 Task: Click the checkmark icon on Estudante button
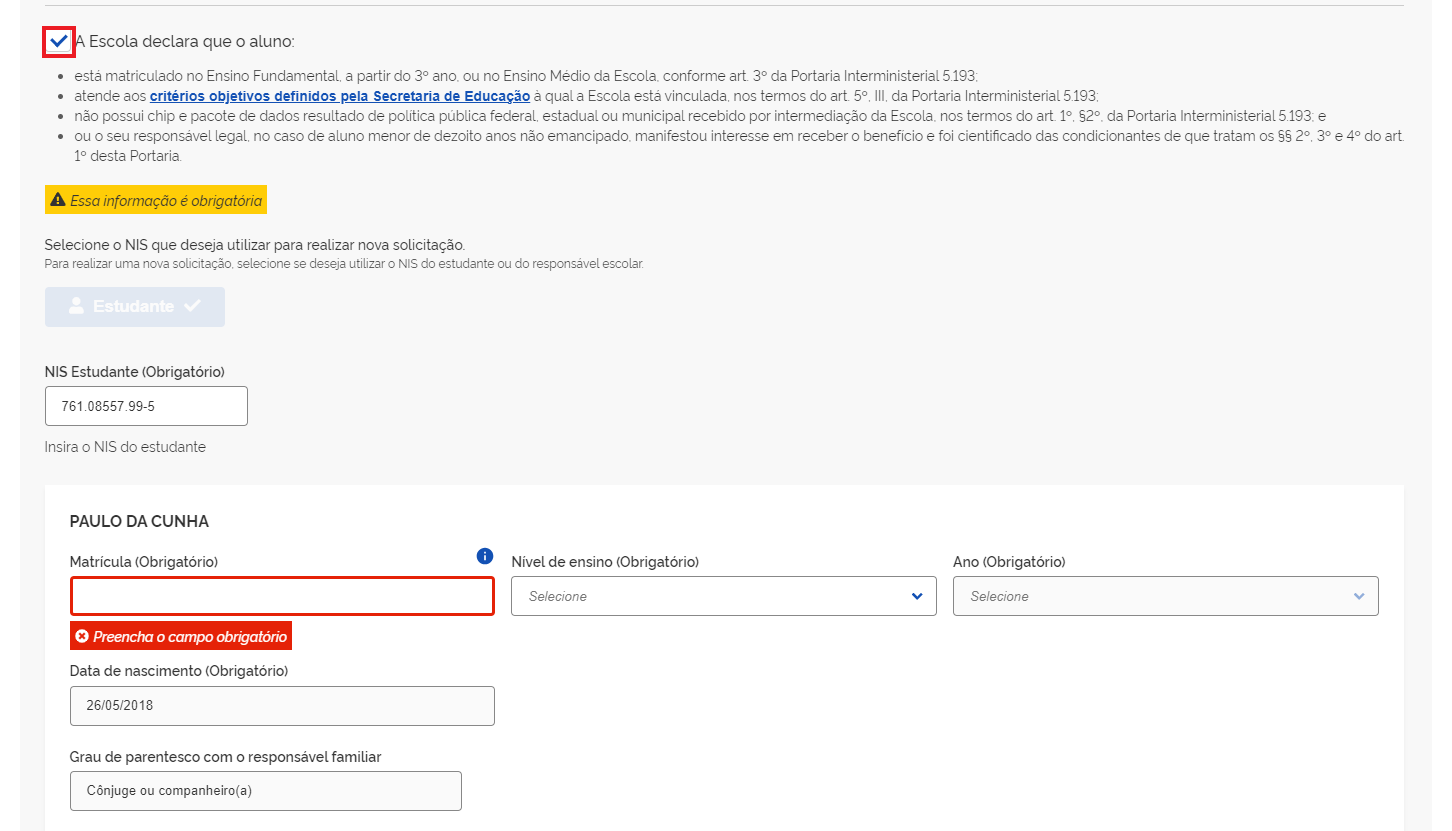192,307
